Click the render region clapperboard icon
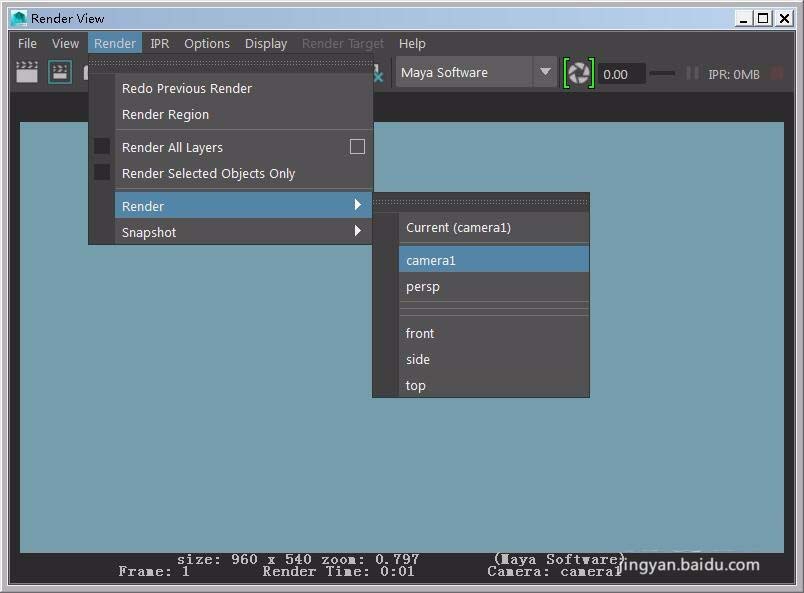Screen dimensions: 804x593 60,72
